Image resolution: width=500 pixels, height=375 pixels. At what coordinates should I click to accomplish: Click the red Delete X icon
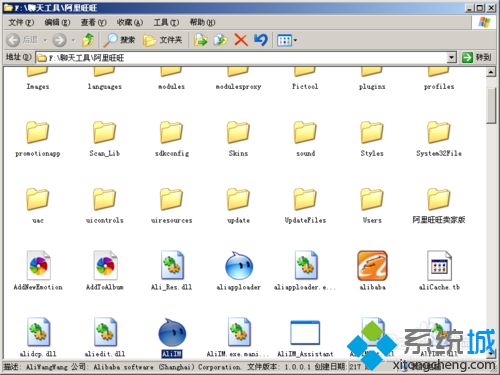(x=241, y=40)
